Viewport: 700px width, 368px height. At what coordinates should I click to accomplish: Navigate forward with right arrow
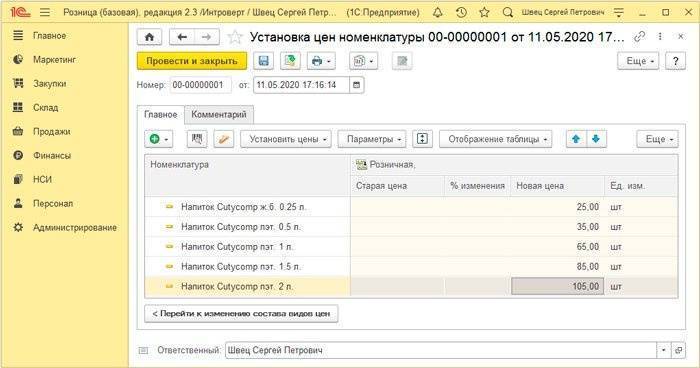point(206,37)
